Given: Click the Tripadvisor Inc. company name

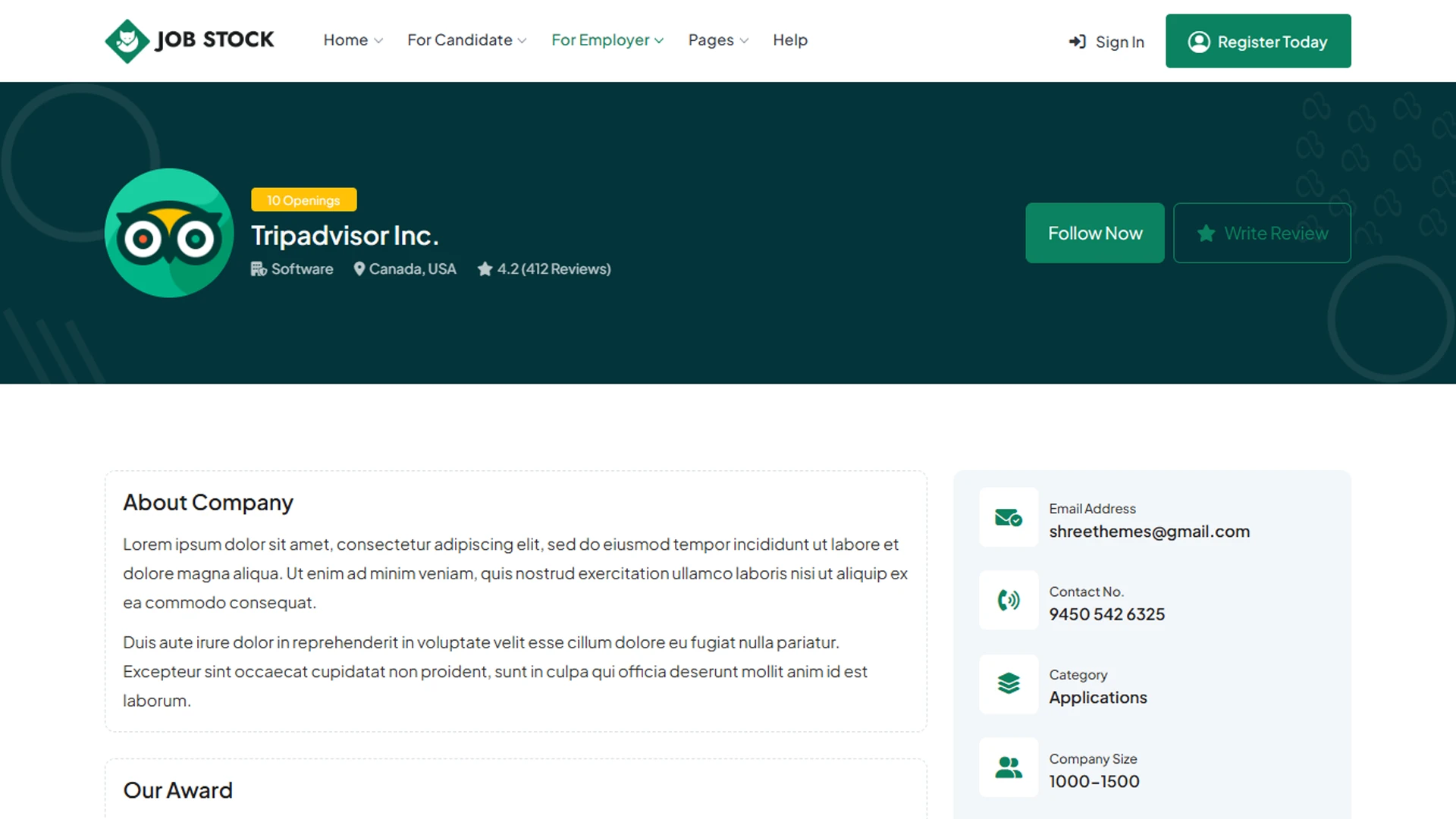Looking at the screenshot, I should click(345, 236).
